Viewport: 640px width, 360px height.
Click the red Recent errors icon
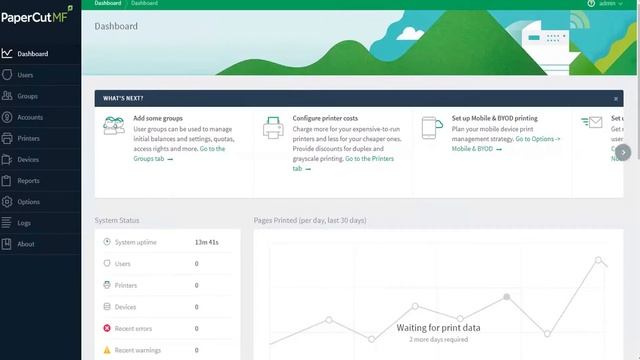(x=107, y=328)
